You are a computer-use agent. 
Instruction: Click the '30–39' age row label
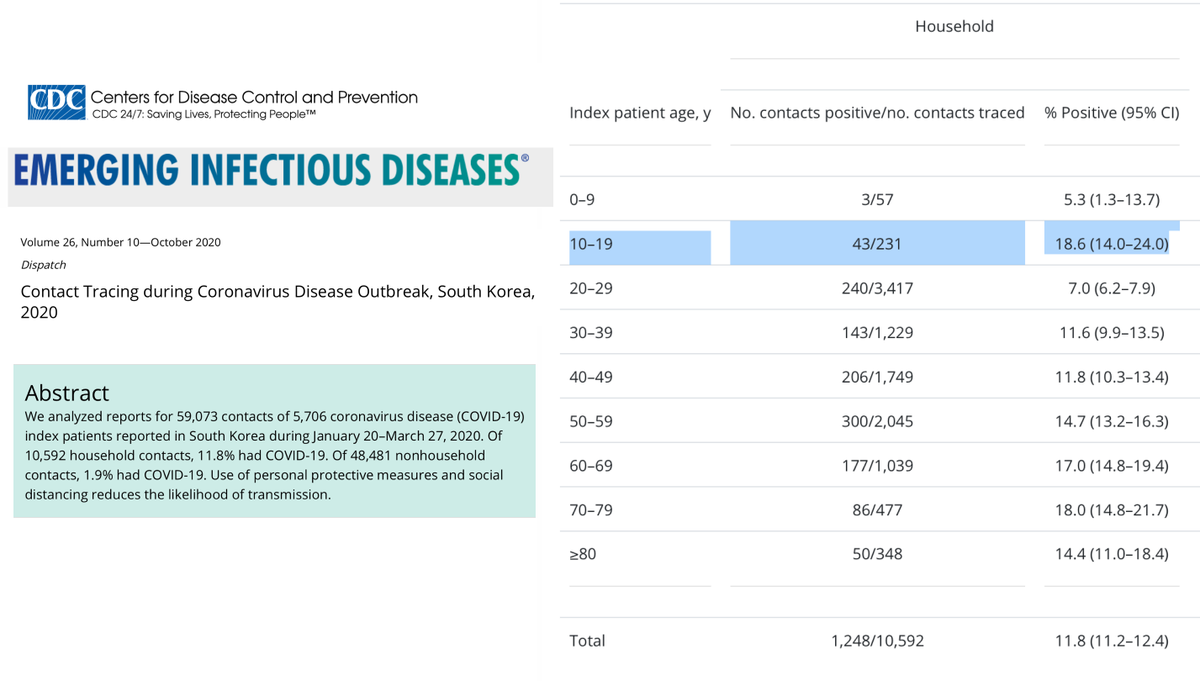589,332
